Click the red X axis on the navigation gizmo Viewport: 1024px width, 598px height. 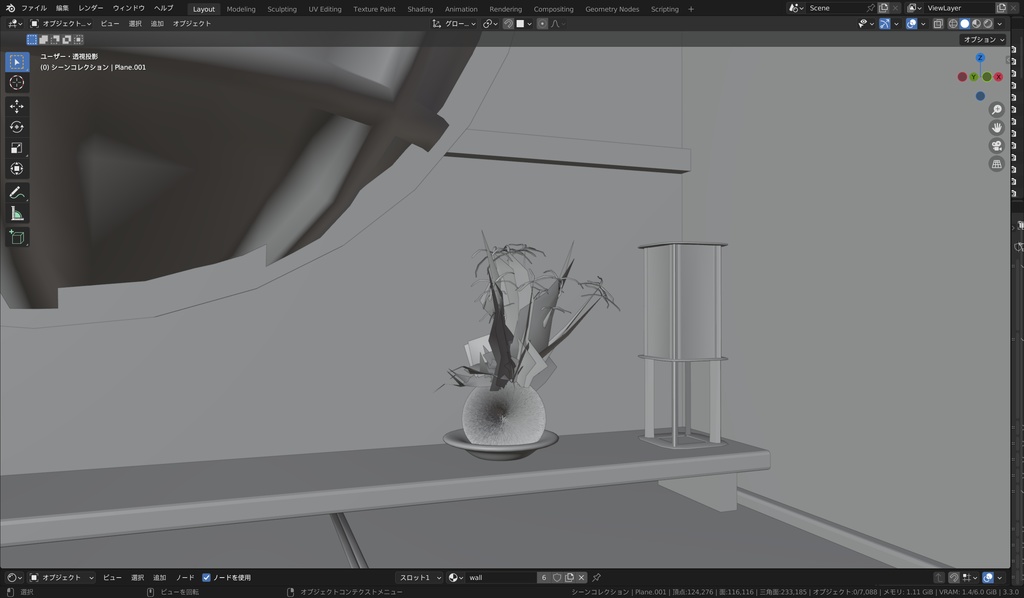(998, 77)
